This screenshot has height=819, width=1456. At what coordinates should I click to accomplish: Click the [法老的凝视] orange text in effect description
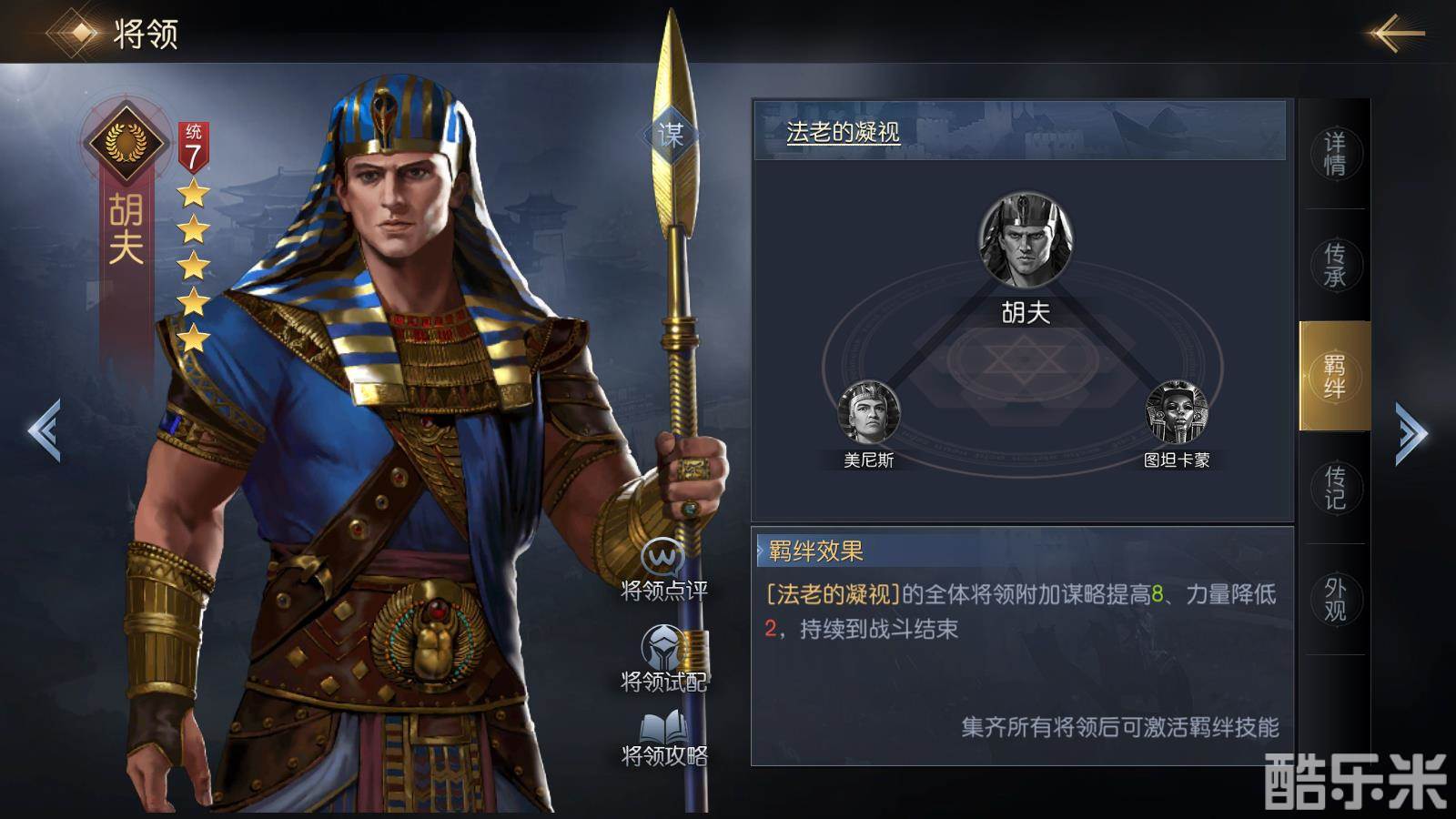point(833,594)
